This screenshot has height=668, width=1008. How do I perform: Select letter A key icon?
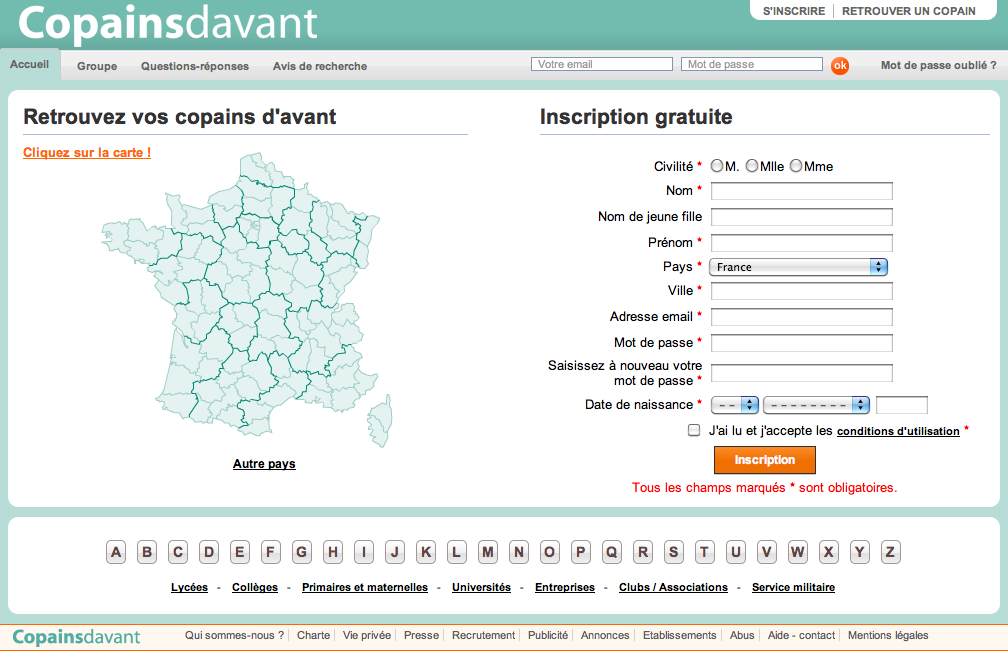[116, 552]
